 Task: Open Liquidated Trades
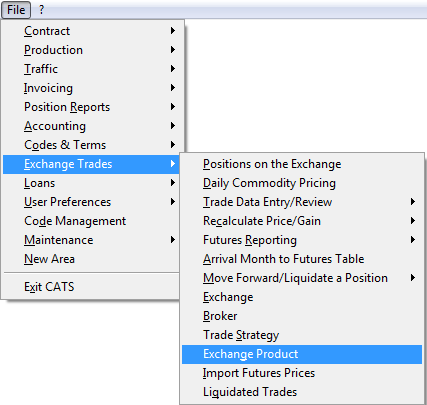302,392
